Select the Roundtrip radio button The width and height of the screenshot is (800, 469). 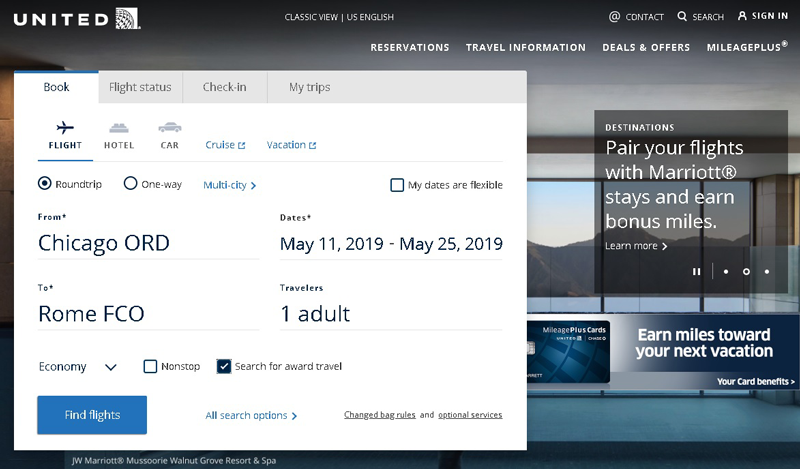(45, 184)
